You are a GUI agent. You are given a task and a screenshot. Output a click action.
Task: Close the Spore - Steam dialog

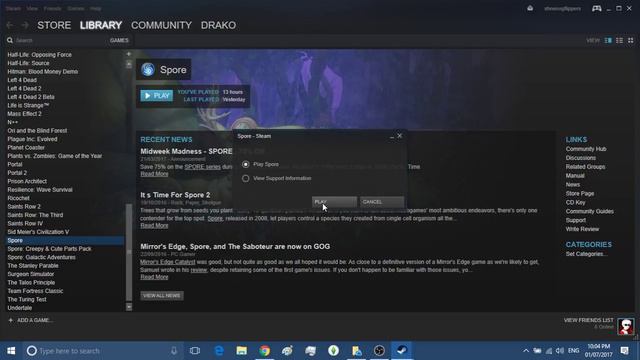click(x=400, y=136)
